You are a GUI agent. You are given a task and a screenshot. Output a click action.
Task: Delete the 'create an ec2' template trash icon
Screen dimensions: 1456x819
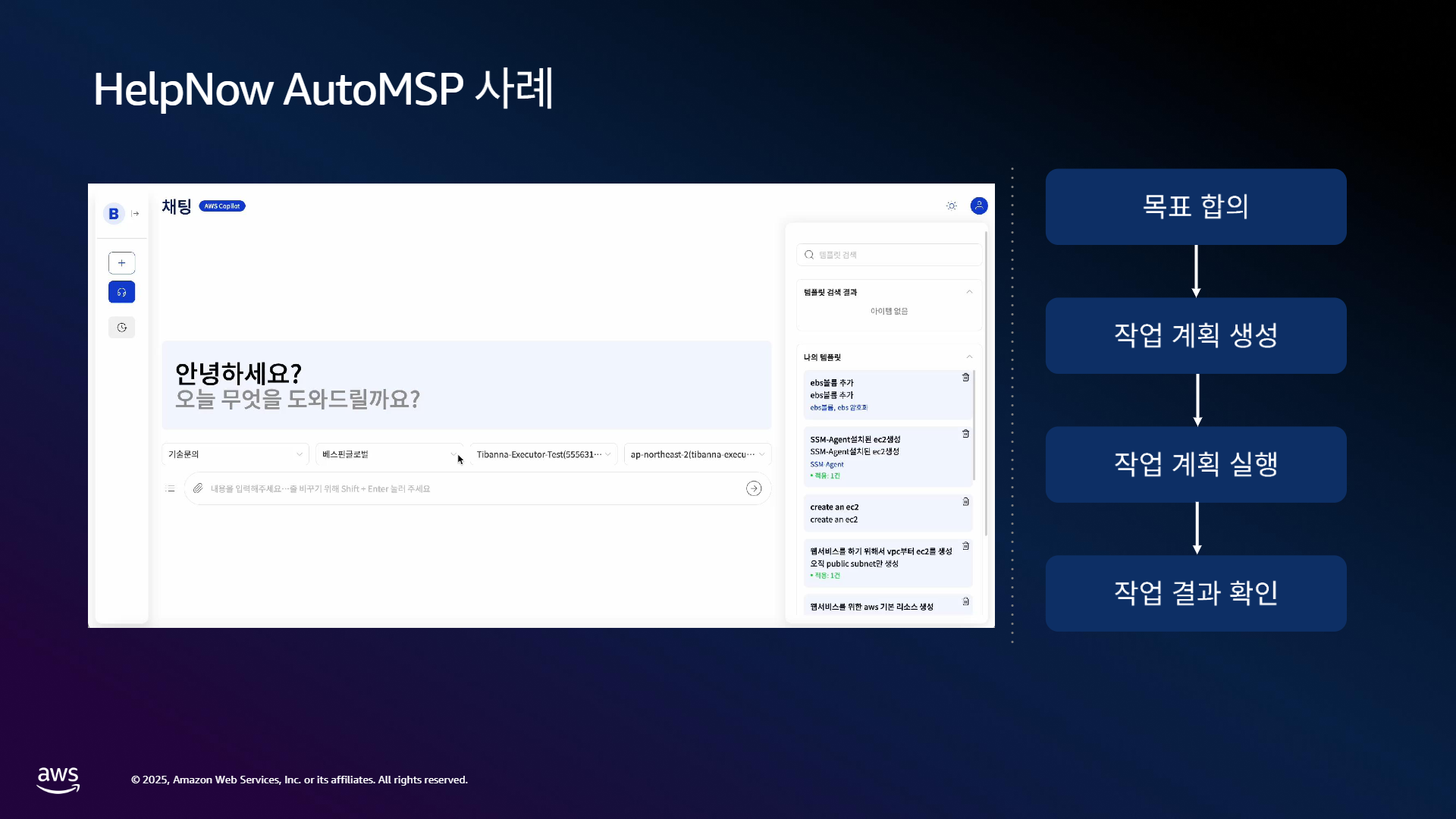(x=965, y=502)
